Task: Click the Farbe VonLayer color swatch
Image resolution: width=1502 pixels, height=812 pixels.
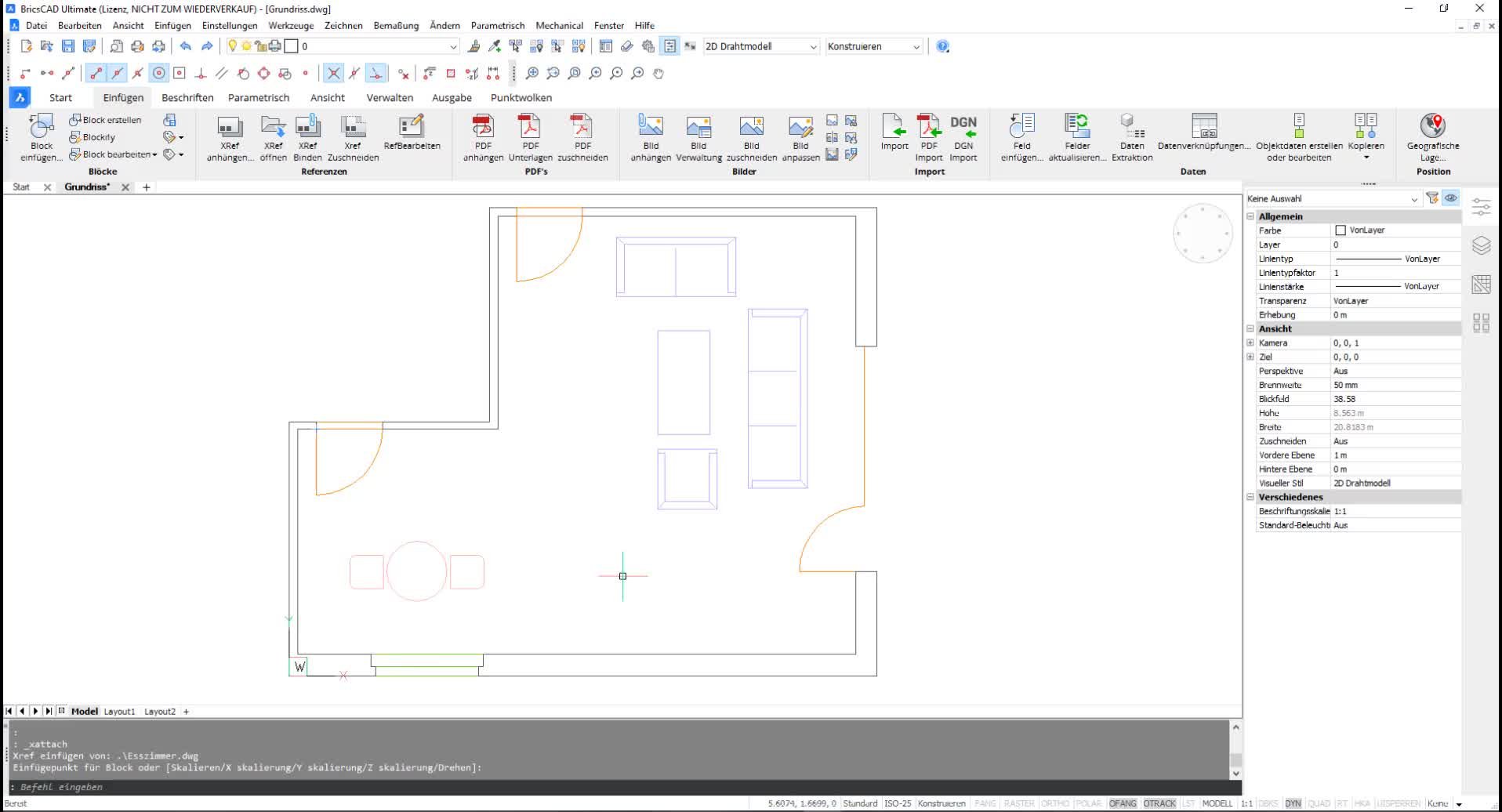Action: point(1341,230)
